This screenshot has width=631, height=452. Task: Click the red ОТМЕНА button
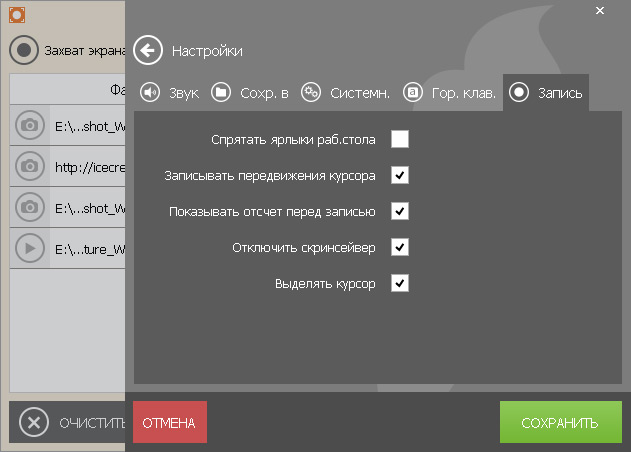[170, 422]
